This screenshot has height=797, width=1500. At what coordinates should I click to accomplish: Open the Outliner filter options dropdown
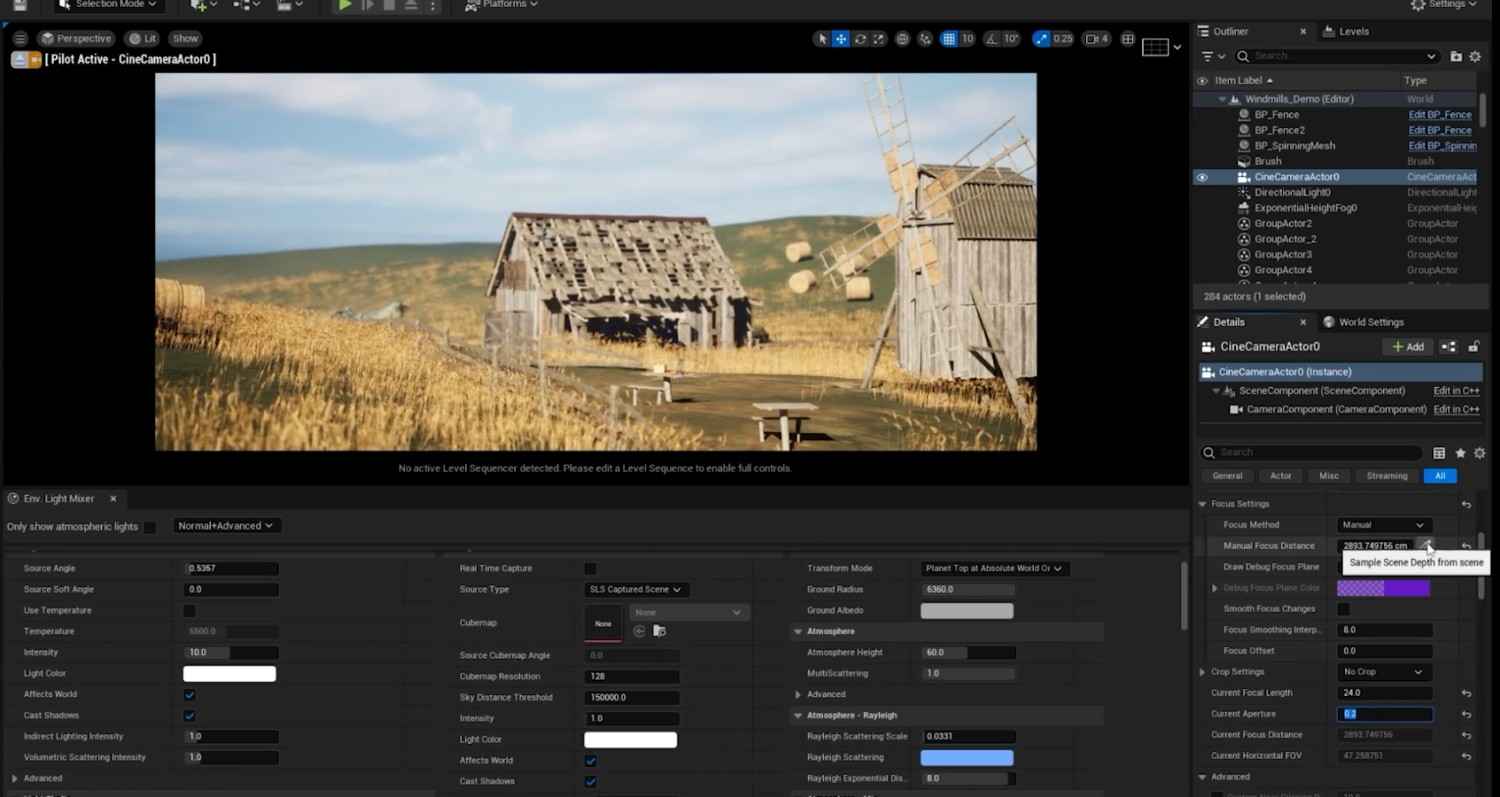pyautogui.click(x=1213, y=56)
